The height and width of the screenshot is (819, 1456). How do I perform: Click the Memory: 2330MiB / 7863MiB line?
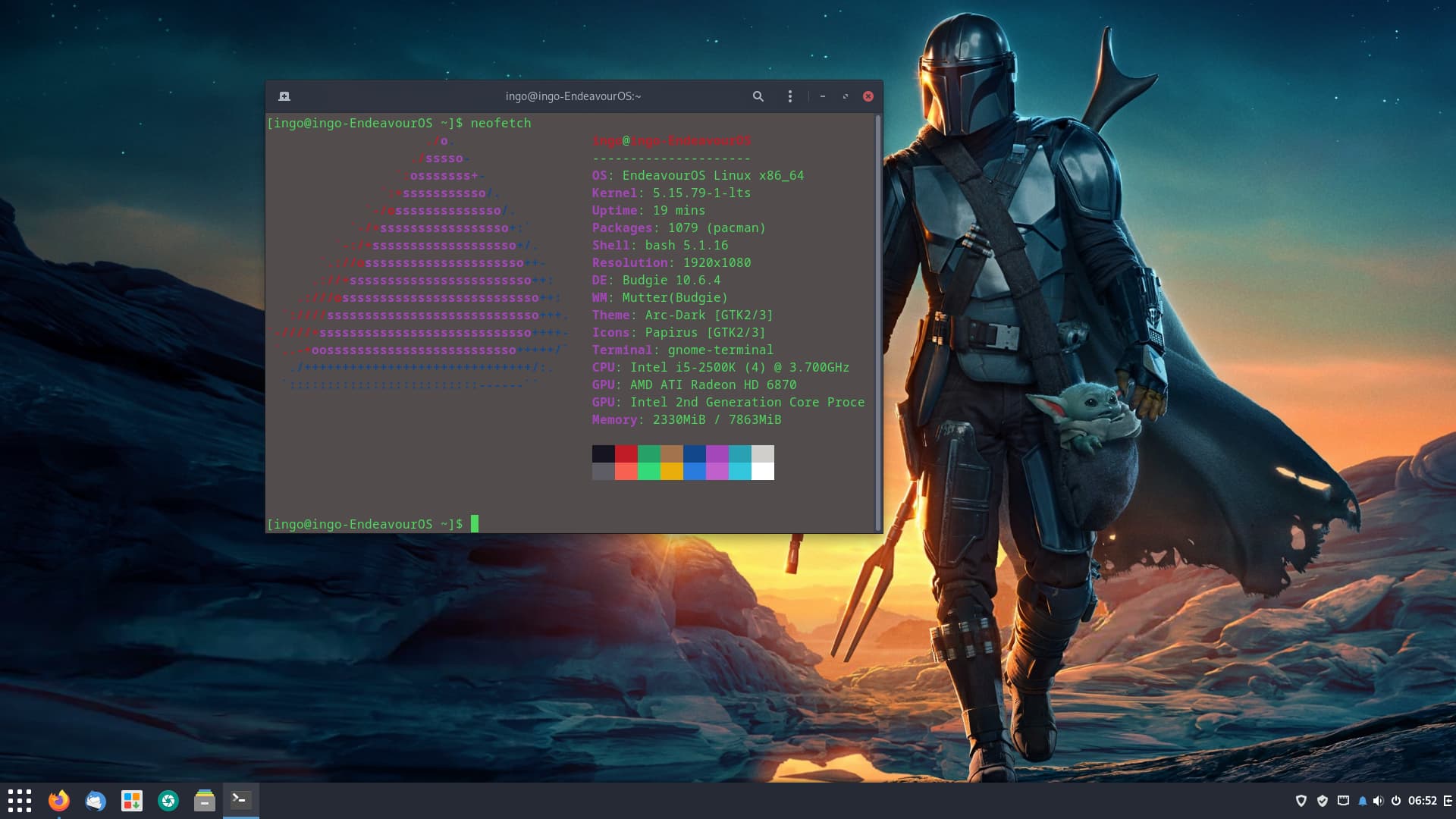click(x=686, y=419)
